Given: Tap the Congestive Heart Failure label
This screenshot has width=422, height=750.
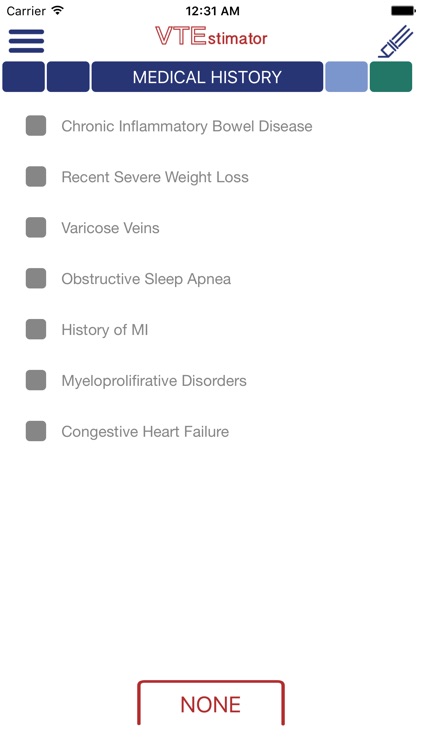Looking at the screenshot, I should 145,431.
